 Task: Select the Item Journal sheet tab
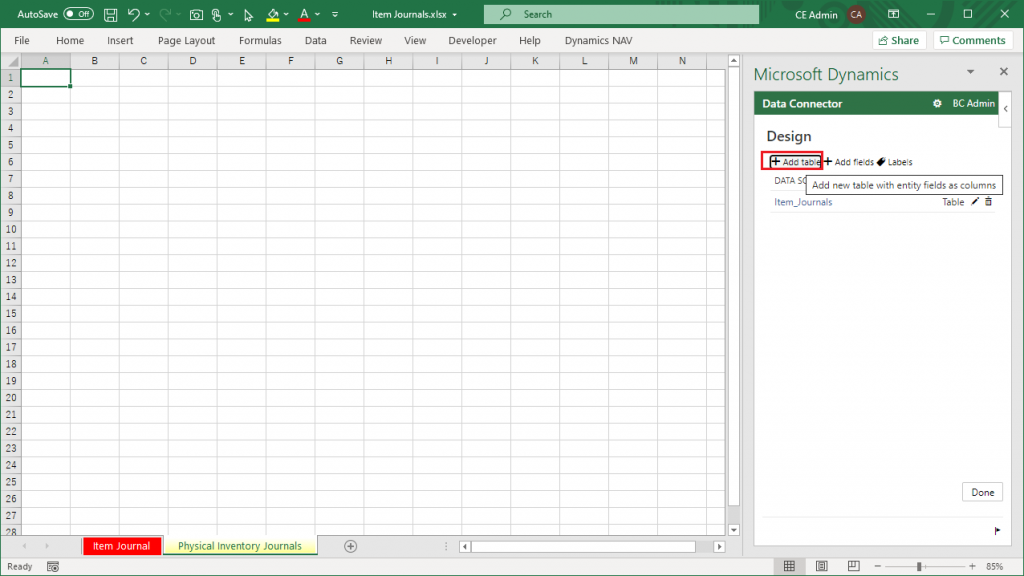tap(121, 546)
